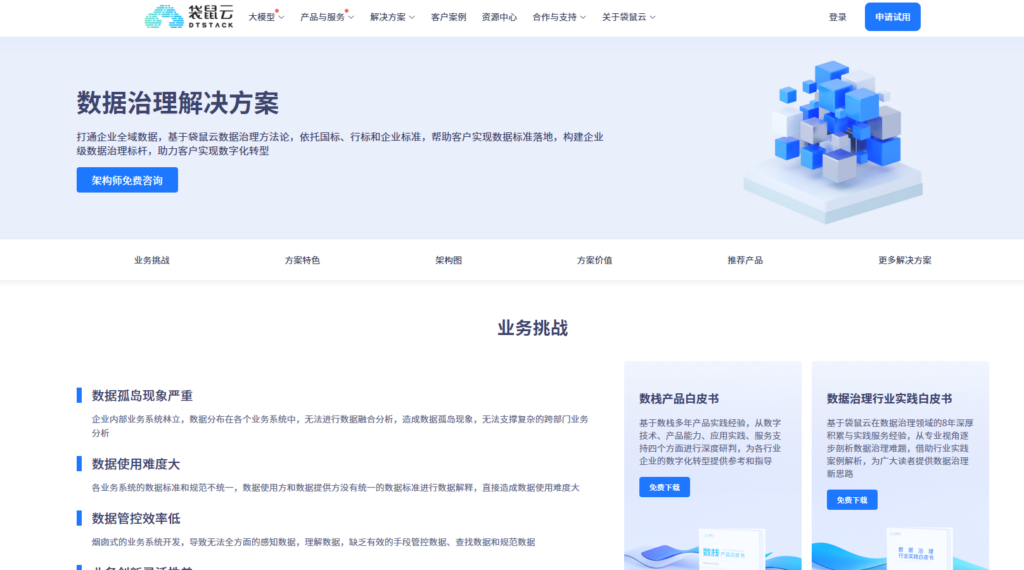
Task: Open 客户案例 in the navigation
Action: [449, 17]
